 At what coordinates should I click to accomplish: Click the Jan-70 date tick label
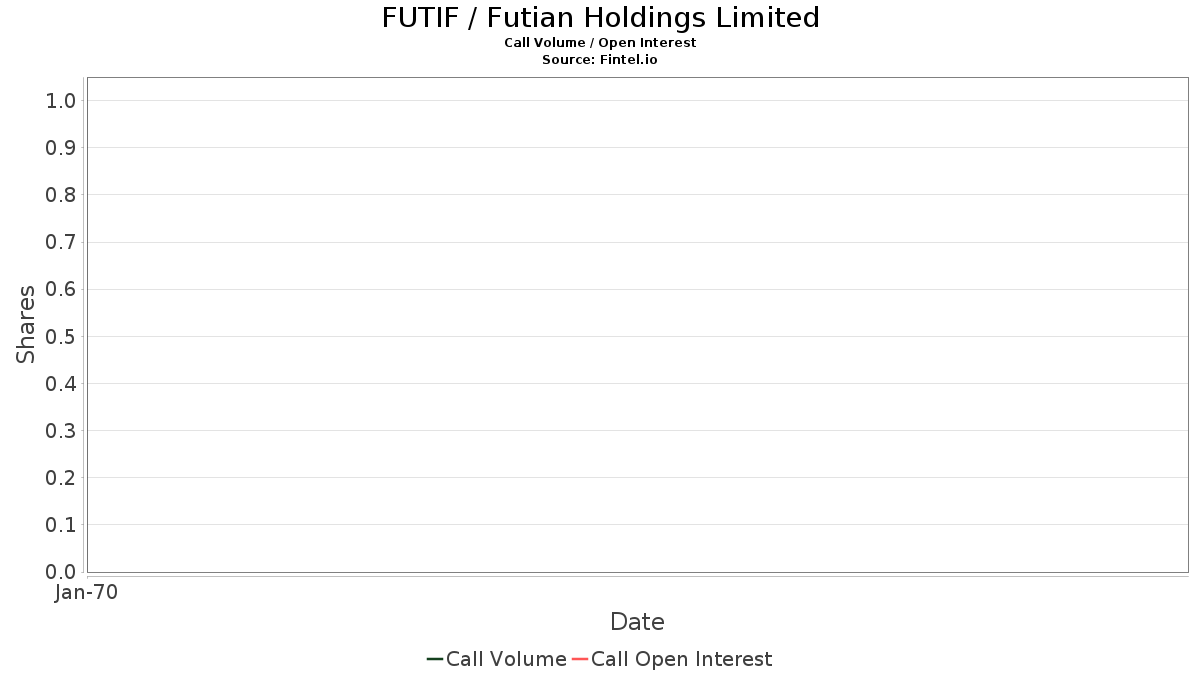click(87, 593)
